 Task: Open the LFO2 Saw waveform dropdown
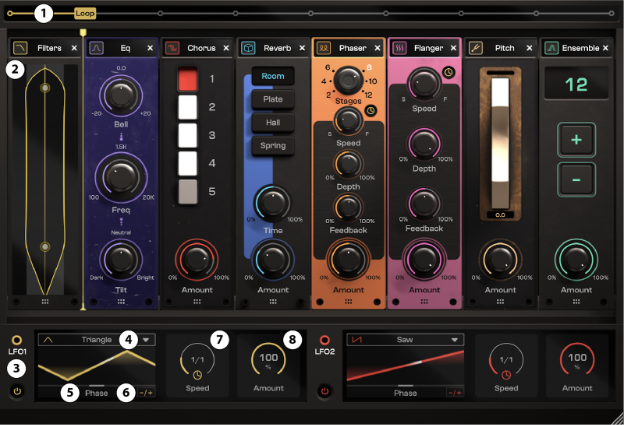405,340
